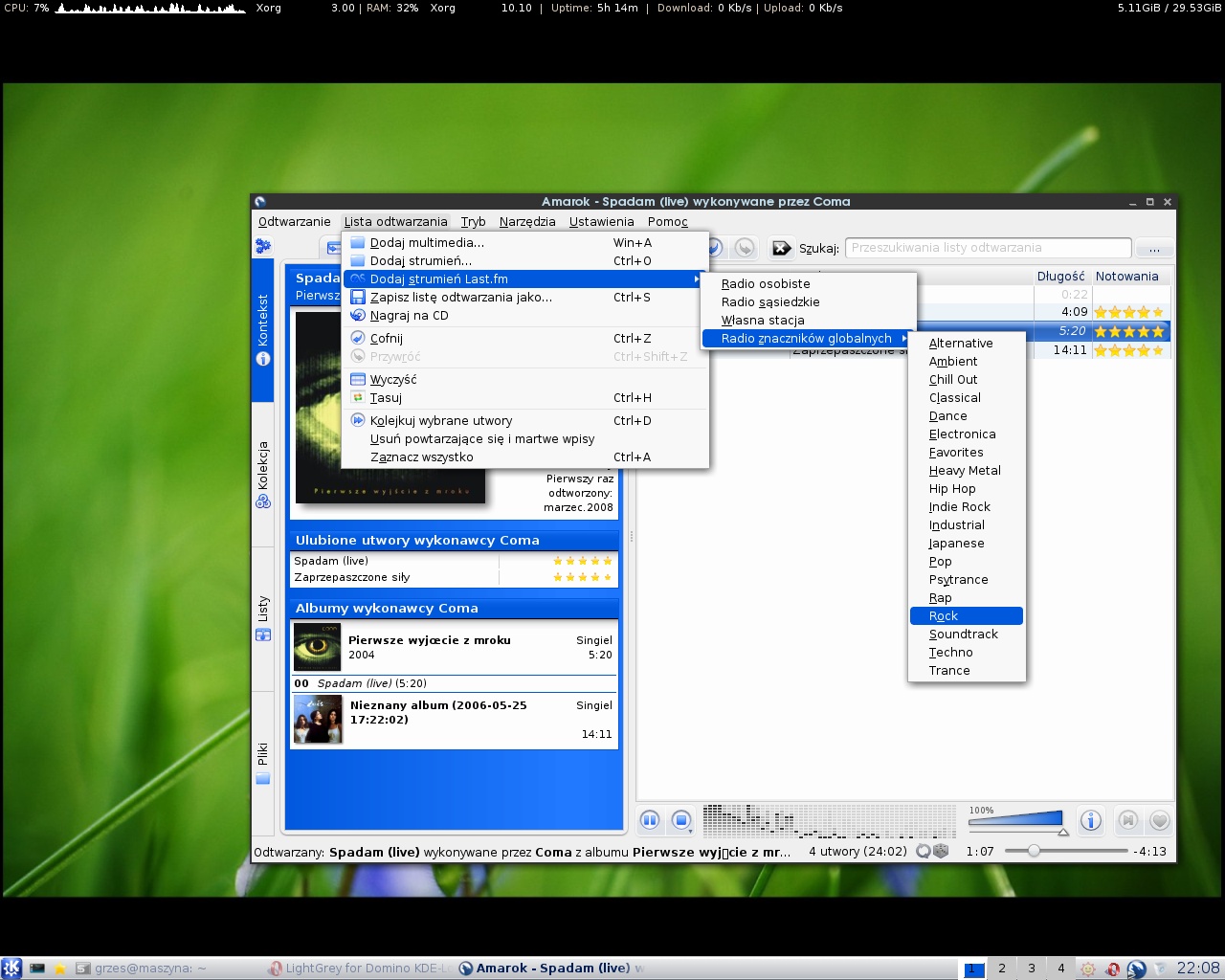Click Cofnij in the playlist menu
Screen dimensions: 1225x980
tap(525, 339)
